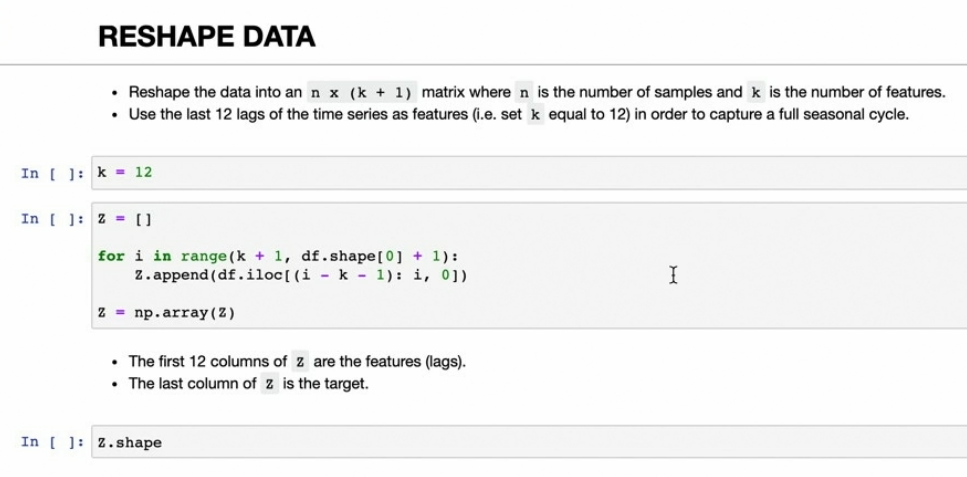This screenshot has height=477, width=967.
Task: Place cursor on the Z = [] line
Action: coord(123,219)
